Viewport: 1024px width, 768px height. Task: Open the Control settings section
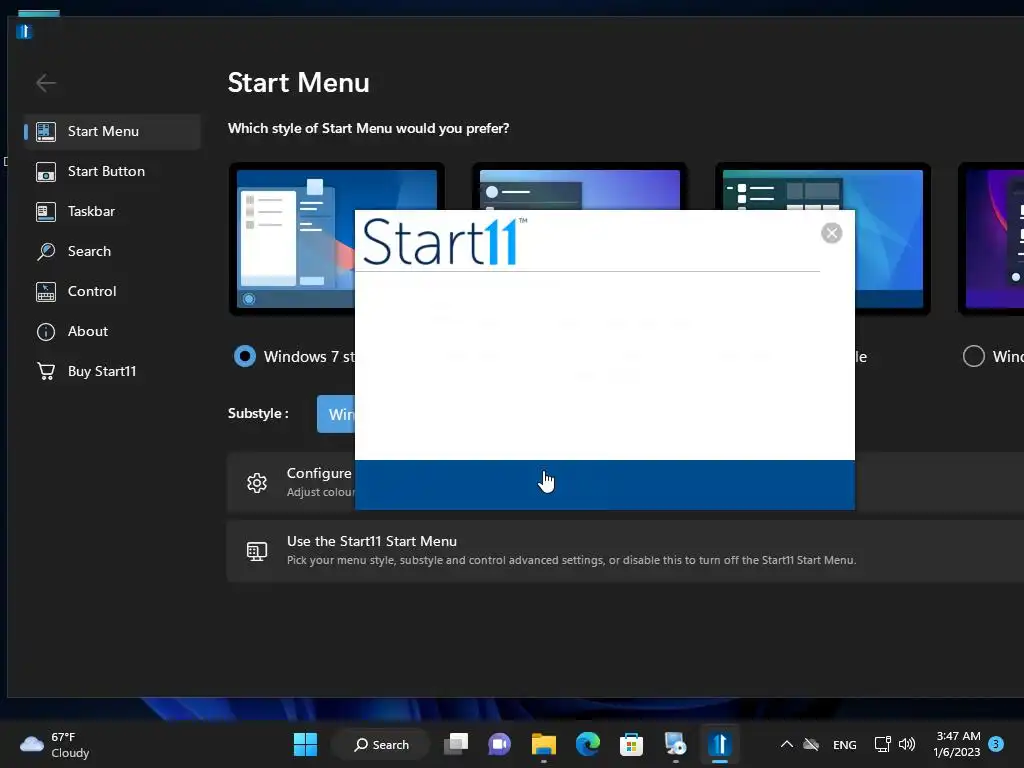112,291
